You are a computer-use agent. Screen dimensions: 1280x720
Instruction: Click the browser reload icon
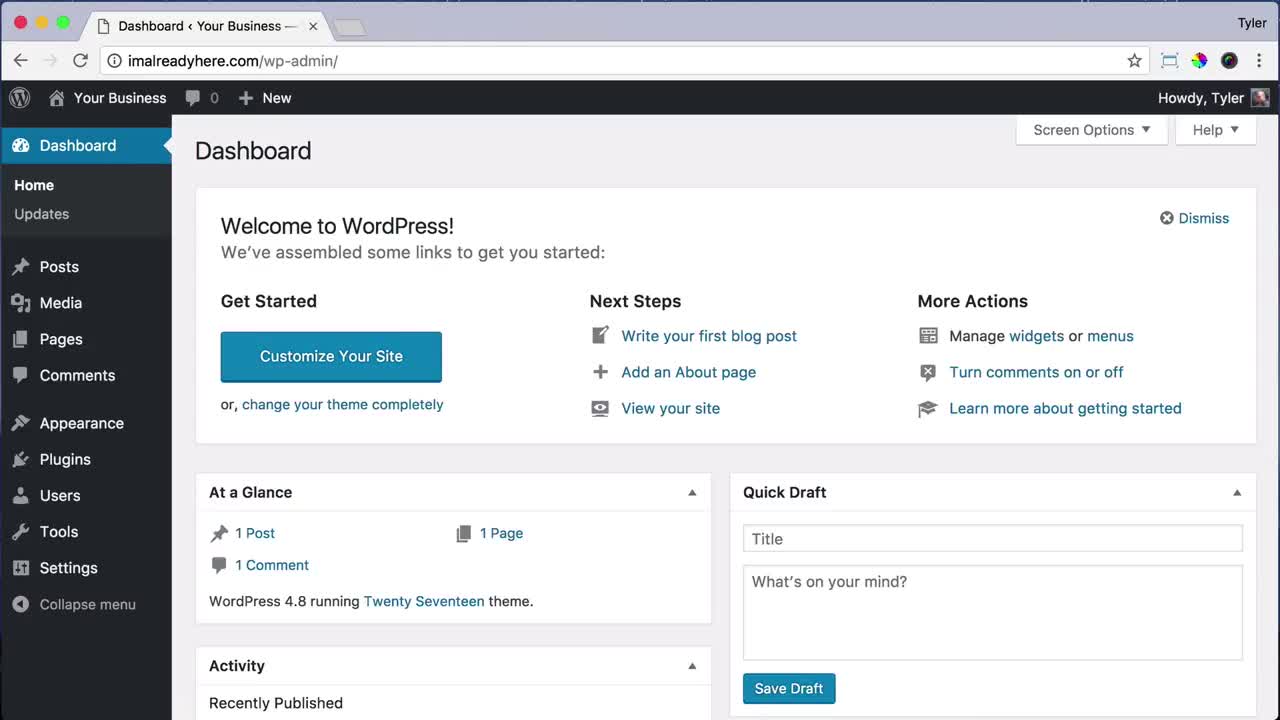[x=81, y=61]
